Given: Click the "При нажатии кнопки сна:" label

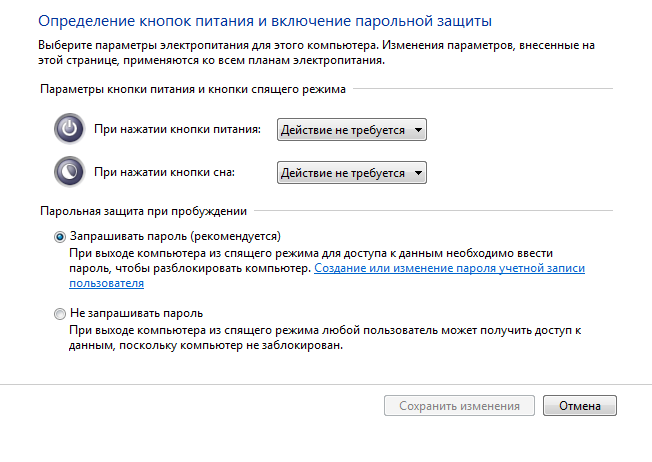Looking at the screenshot, I should click(164, 172).
